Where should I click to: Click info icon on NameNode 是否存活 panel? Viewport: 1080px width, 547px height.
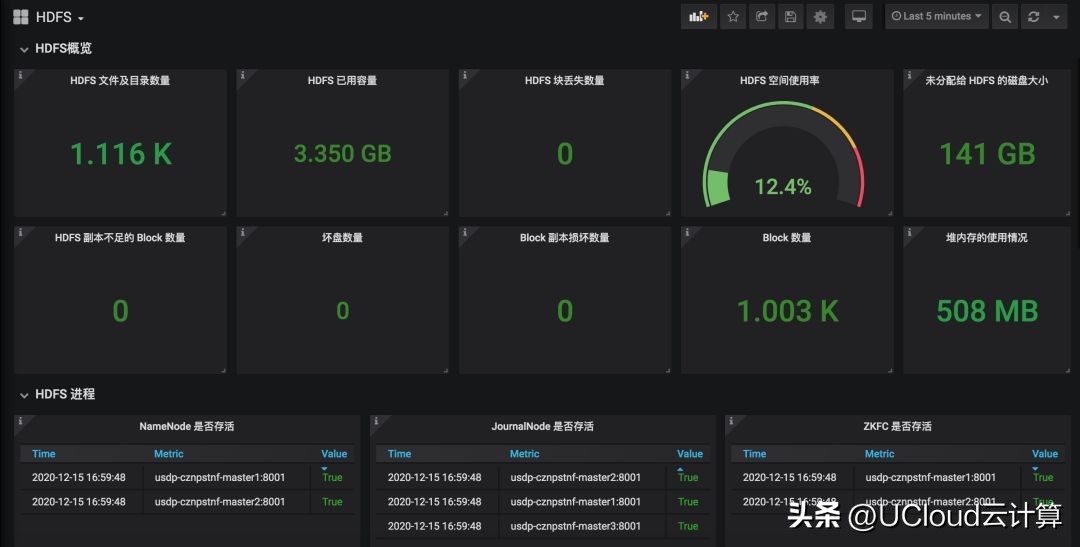tap(20, 421)
